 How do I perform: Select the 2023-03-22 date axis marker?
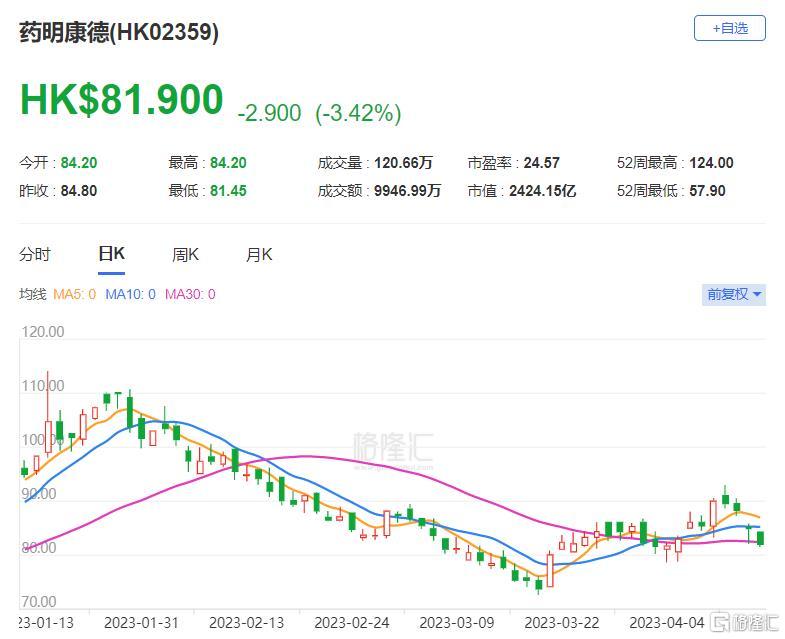561,622
